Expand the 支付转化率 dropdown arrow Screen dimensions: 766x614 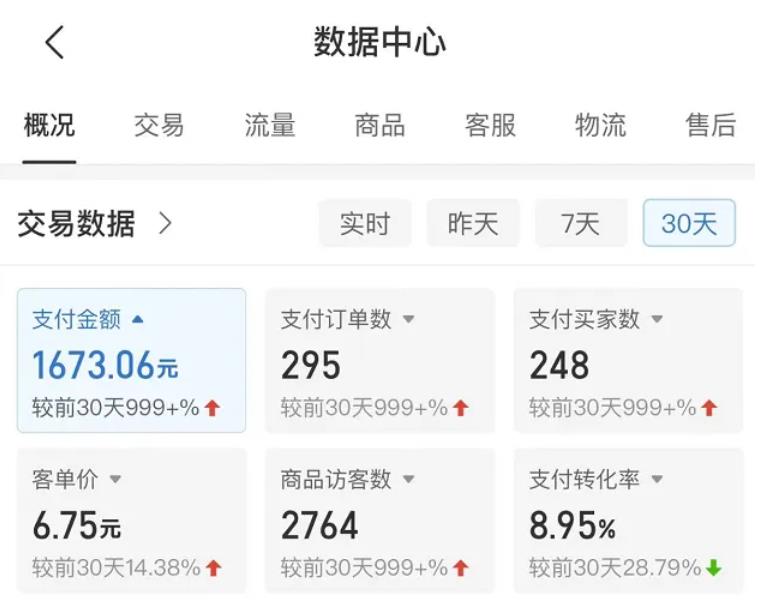click(657, 479)
